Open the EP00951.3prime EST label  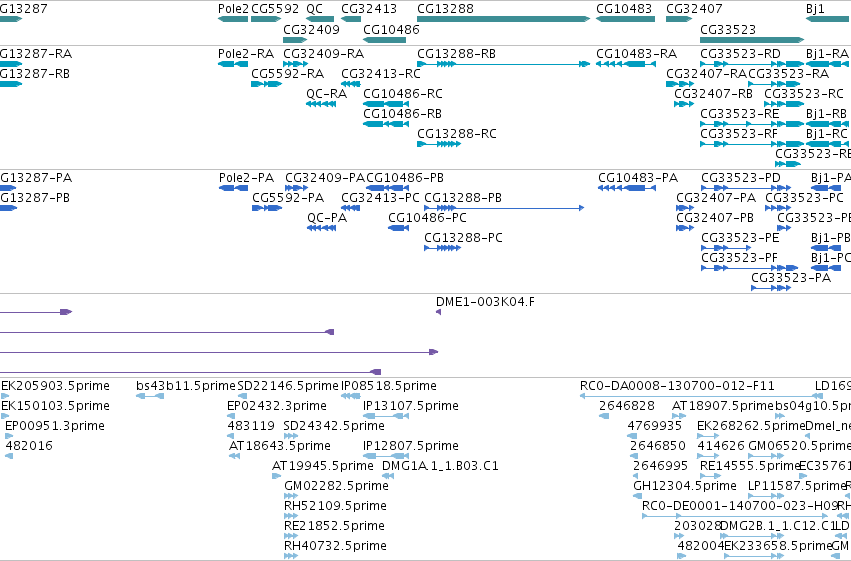[55, 426]
